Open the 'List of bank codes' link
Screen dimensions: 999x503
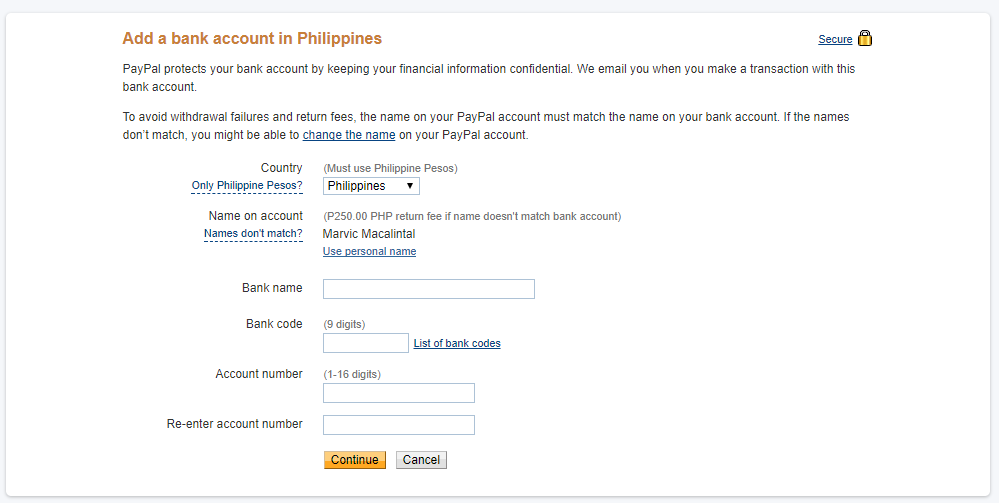click(457, 343)
